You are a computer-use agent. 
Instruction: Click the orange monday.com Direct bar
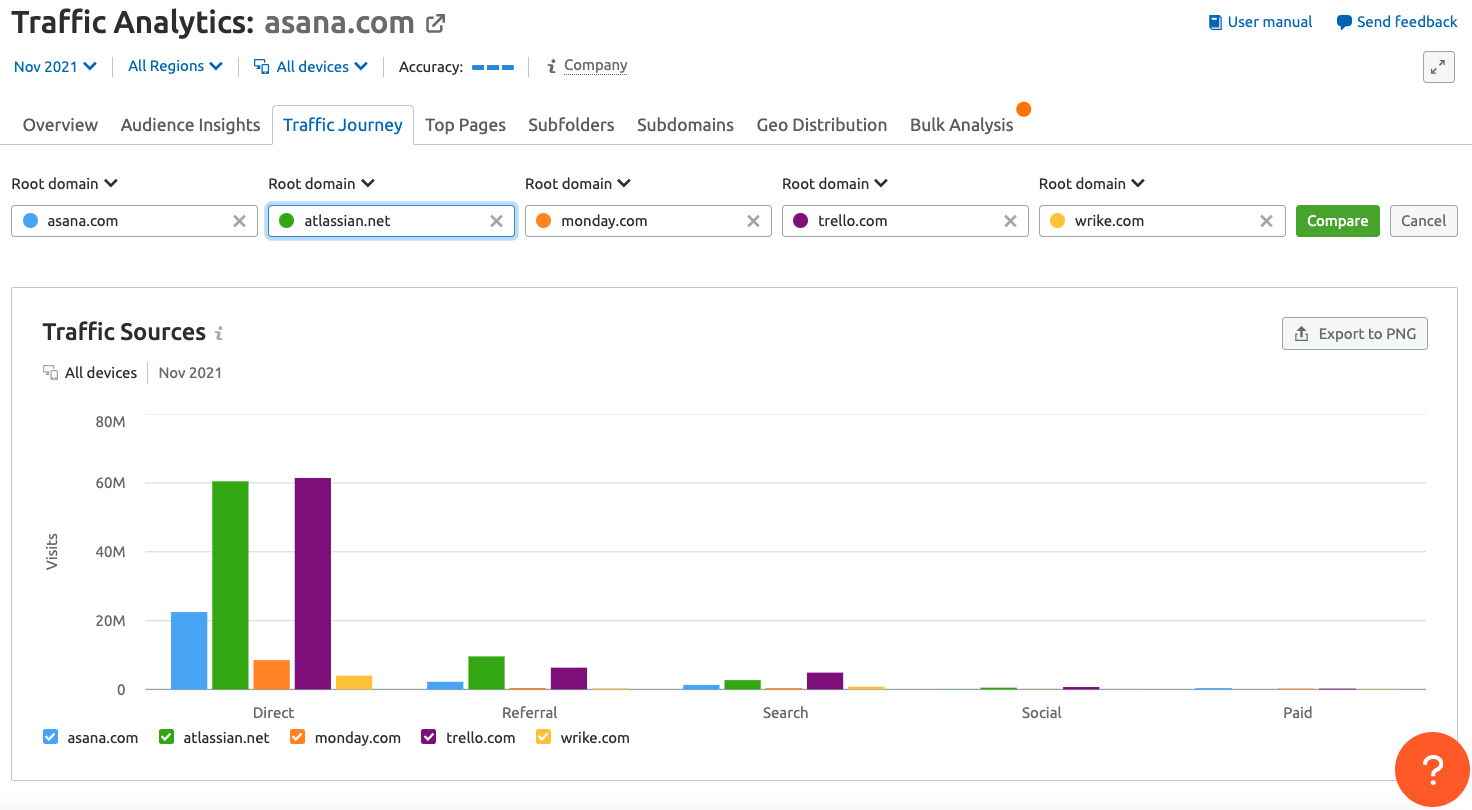[x=271, y=675]
